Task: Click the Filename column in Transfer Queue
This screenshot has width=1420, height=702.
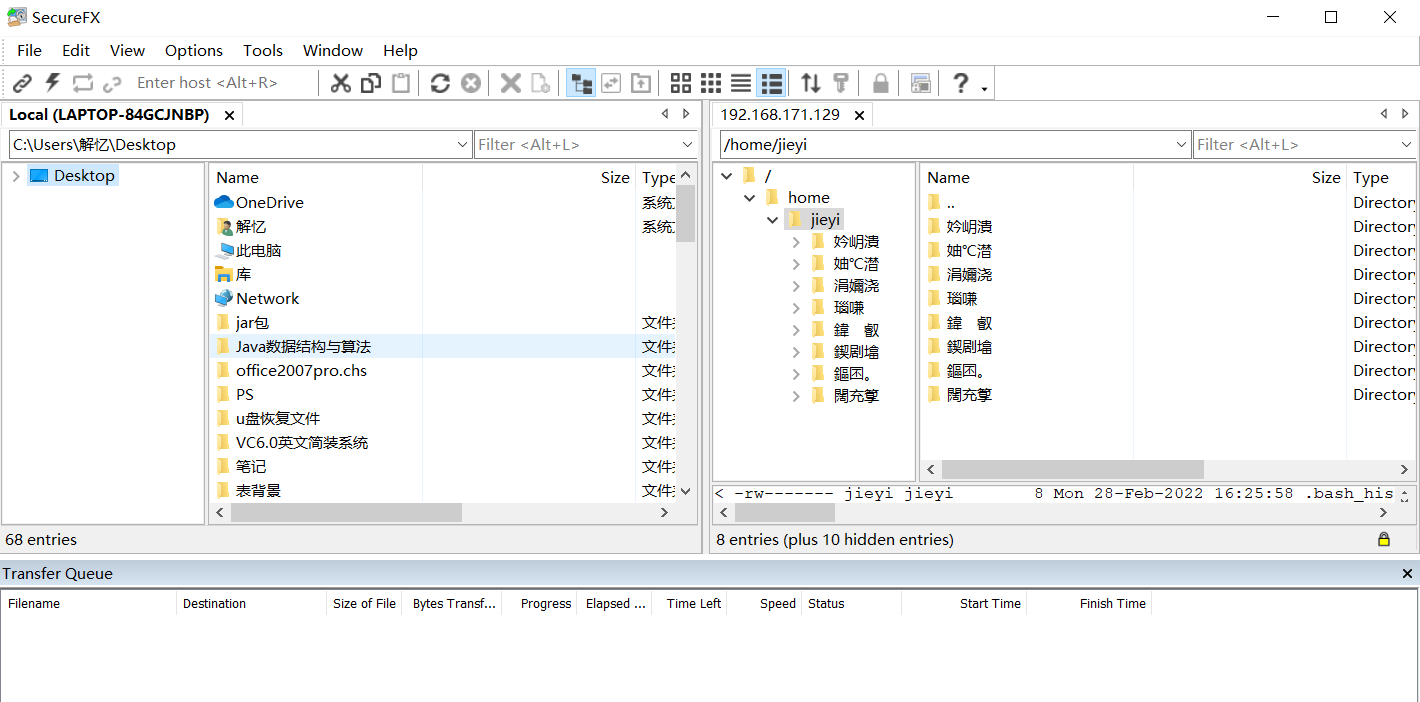Action: [89, 603]
